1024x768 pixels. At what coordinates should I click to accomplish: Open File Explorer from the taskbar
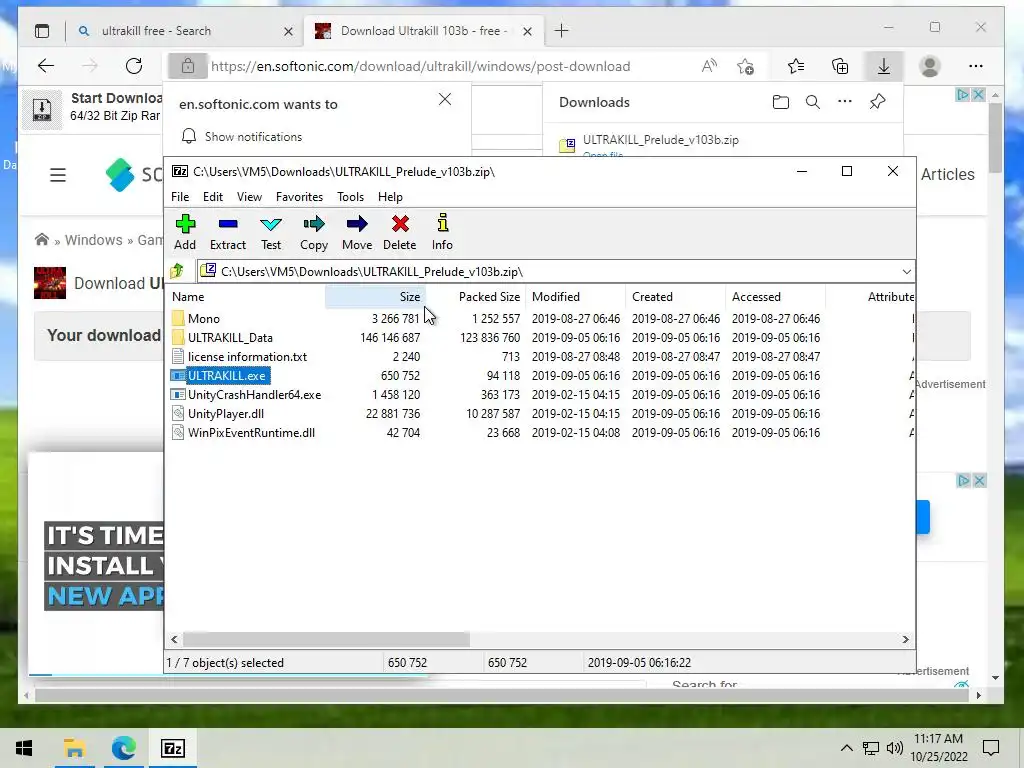[x=74, y=748]
